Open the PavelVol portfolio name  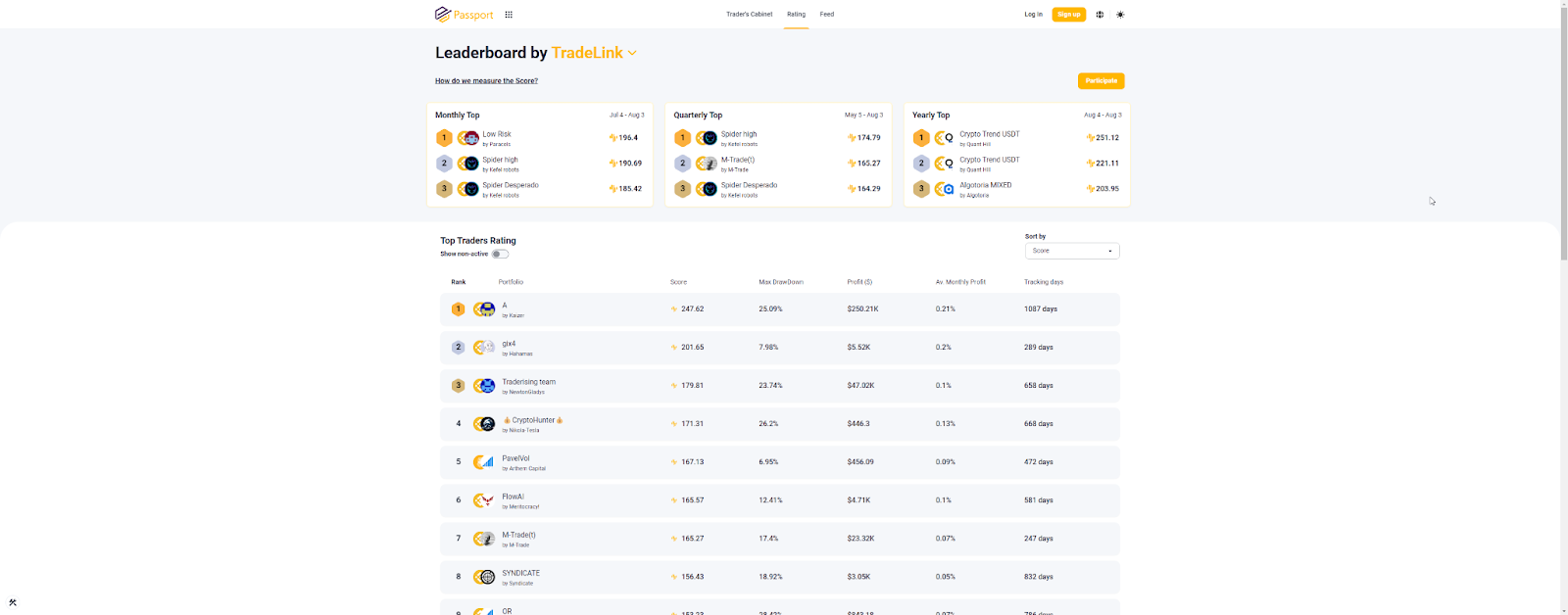(x=515, y=458)
